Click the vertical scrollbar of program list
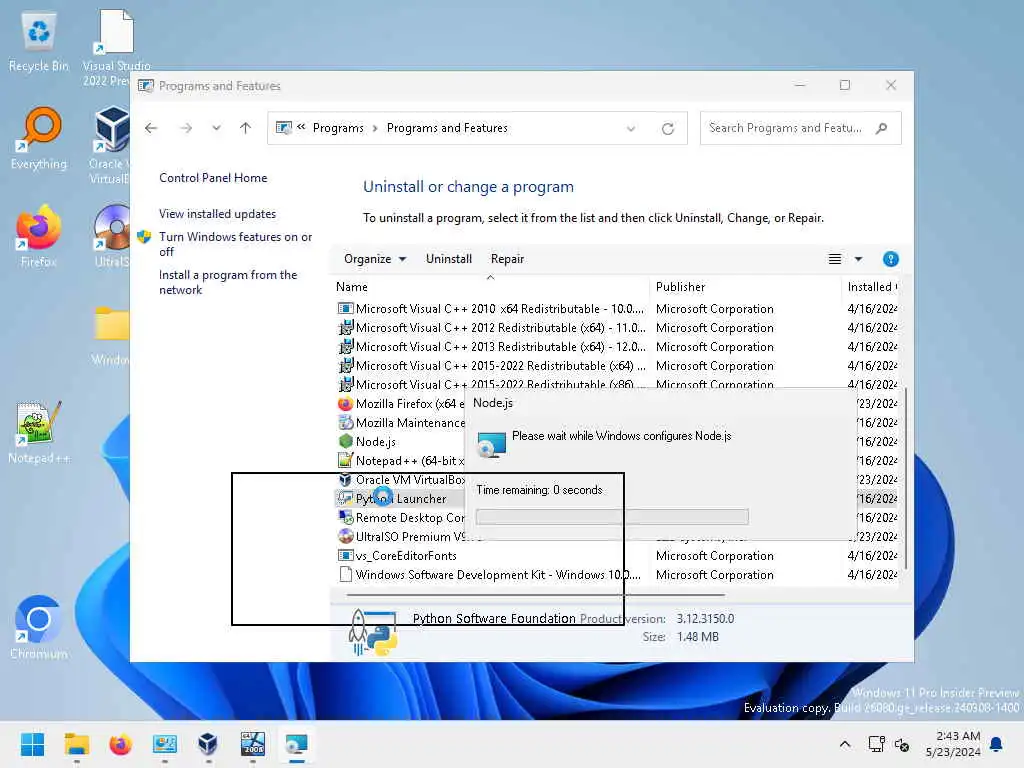1024x768 pixels. click(905, 477)
